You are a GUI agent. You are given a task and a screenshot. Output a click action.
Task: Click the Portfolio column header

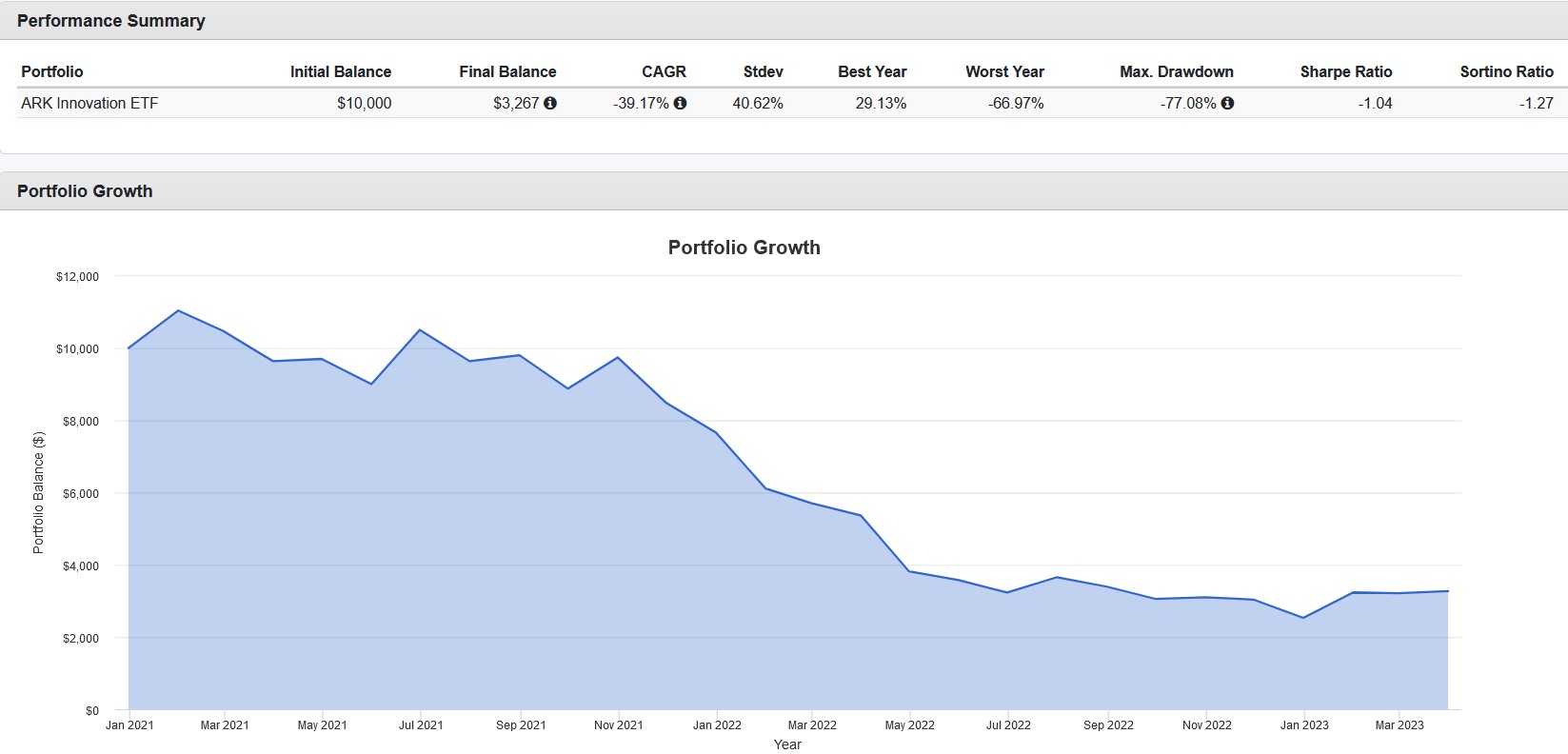click(52, 71)
